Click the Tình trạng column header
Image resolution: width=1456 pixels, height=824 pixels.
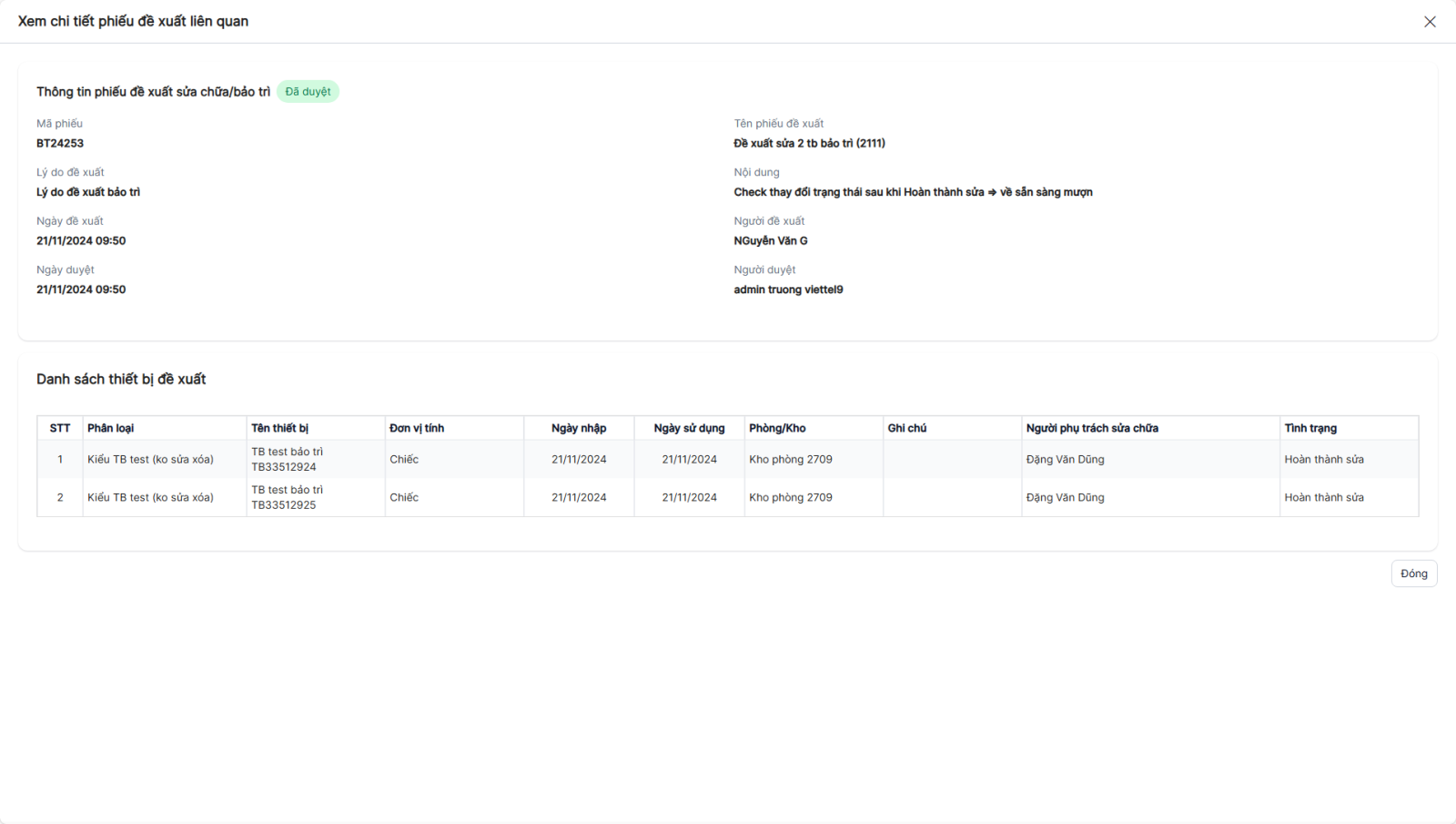pyautogui.click(x=1310, y=428)
